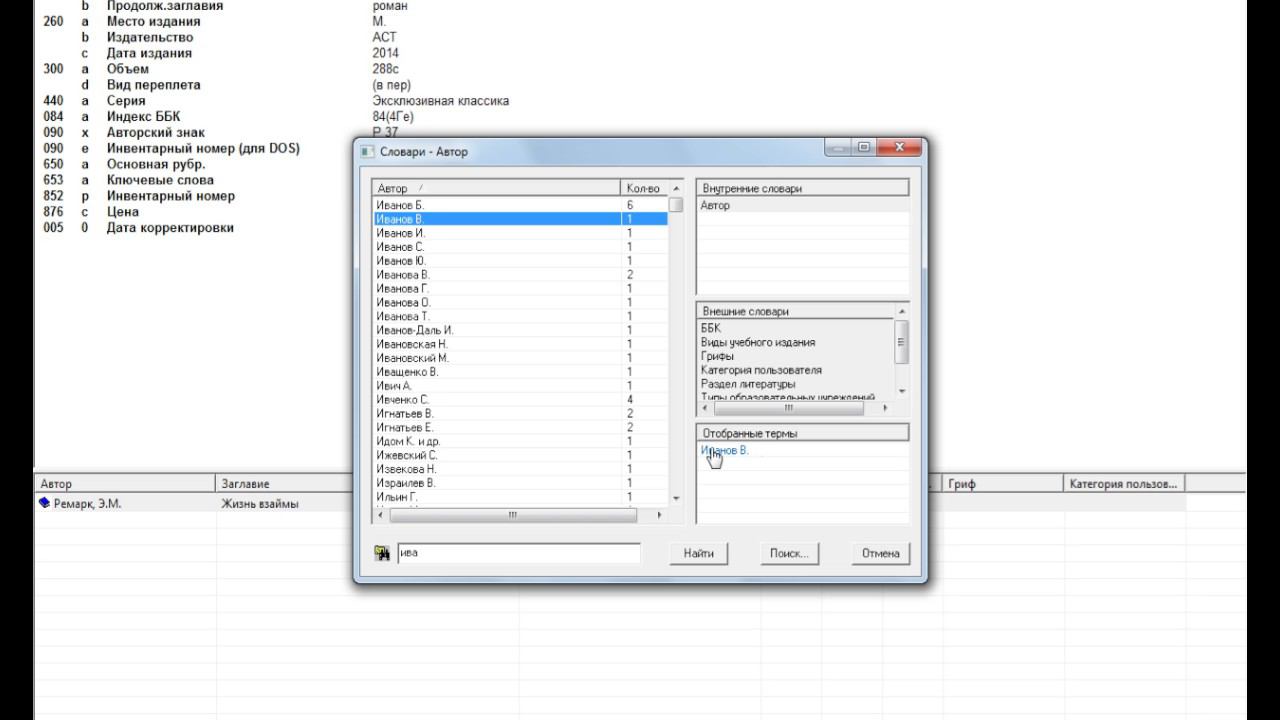The image size is (1280, 720).
Task: Select author Иванова В. in list
Action: point(403,274)
